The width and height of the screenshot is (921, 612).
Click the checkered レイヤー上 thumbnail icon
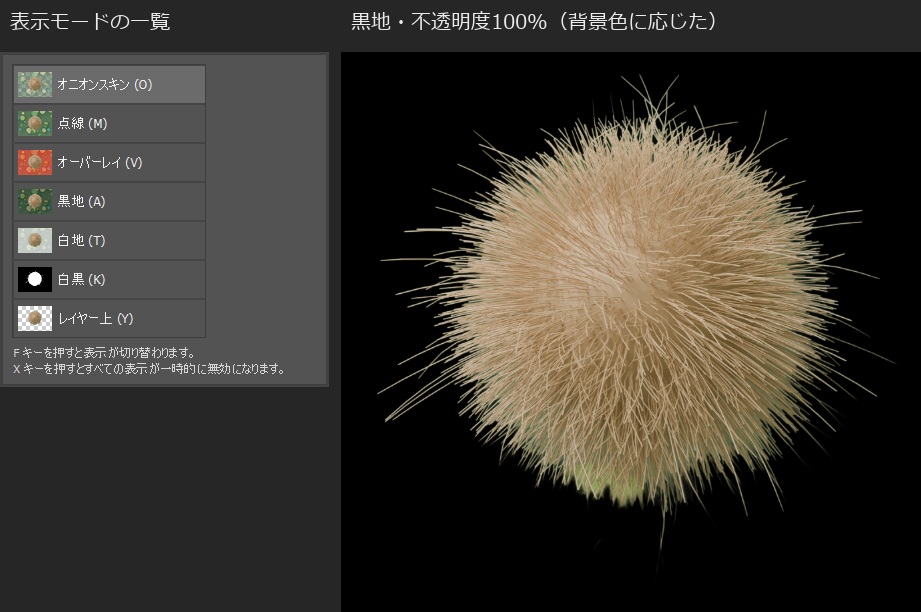click(35, 318)
